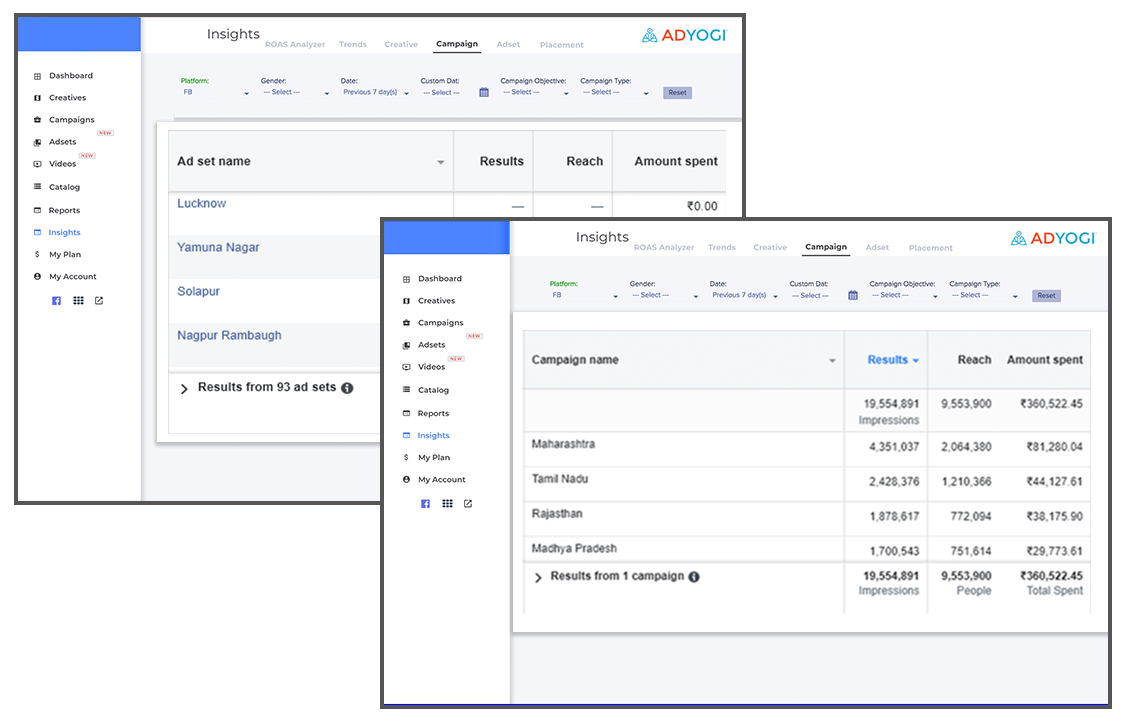
Task: Open Reports in the back window sidebar
Action: click(64, 211)
